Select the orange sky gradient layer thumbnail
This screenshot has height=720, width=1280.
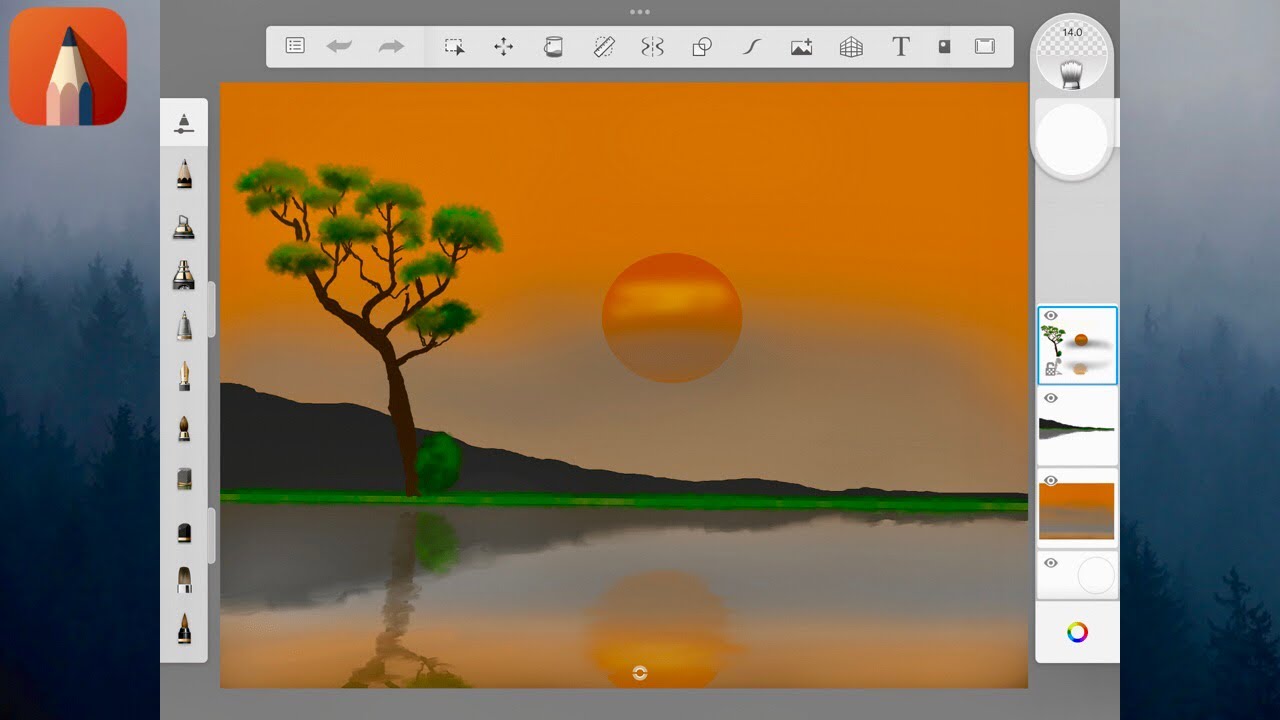pos(1077,509)
